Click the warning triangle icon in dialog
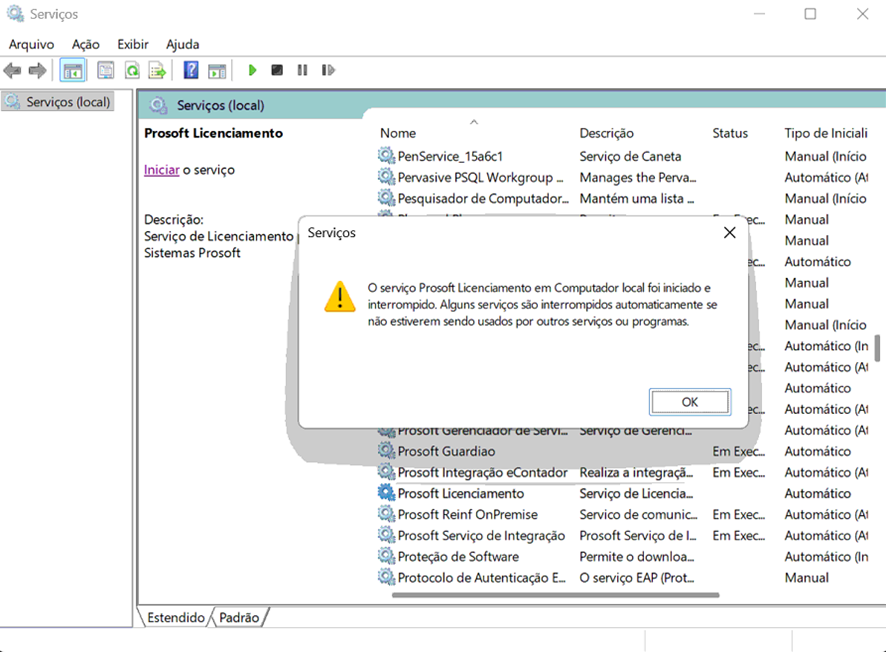The width and height of the screenshot is (886, 652). pos(340,297)
